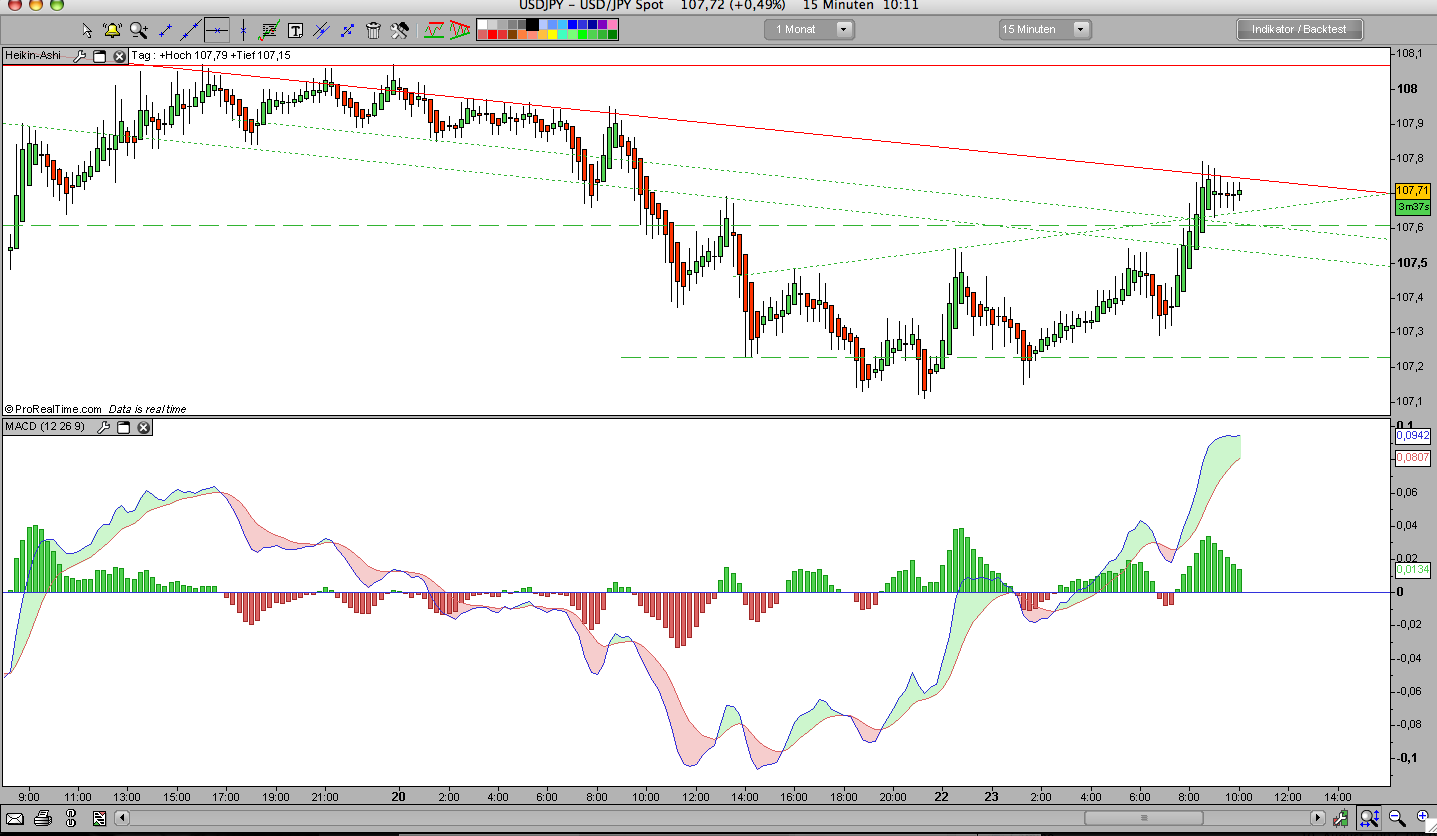Click the 108 price axis label

(x=1407, y=88)
